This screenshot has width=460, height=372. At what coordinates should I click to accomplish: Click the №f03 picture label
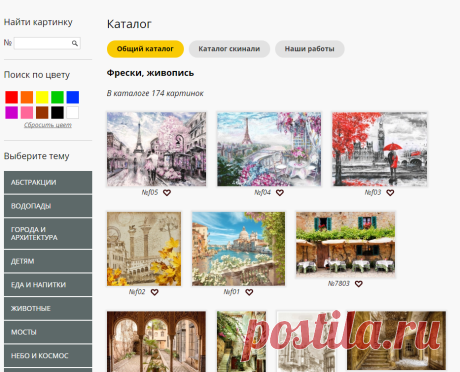pyautogui.click(x=373, y=192)
